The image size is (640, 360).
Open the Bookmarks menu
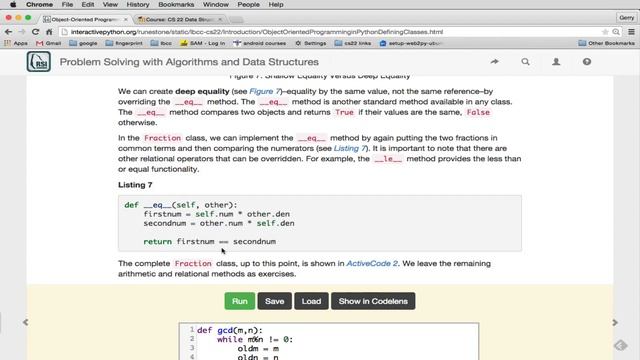coord(176,4)
